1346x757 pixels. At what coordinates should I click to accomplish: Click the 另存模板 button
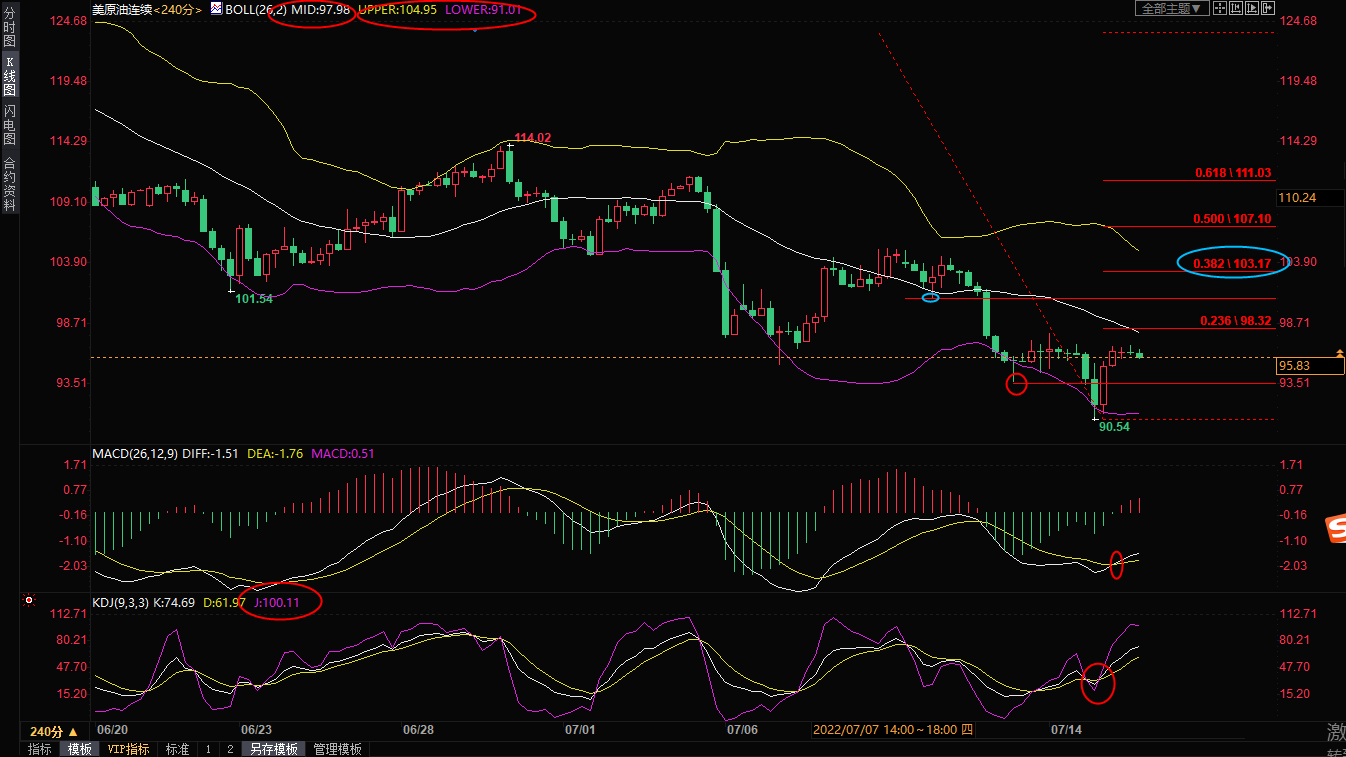(x=274, y=749)
